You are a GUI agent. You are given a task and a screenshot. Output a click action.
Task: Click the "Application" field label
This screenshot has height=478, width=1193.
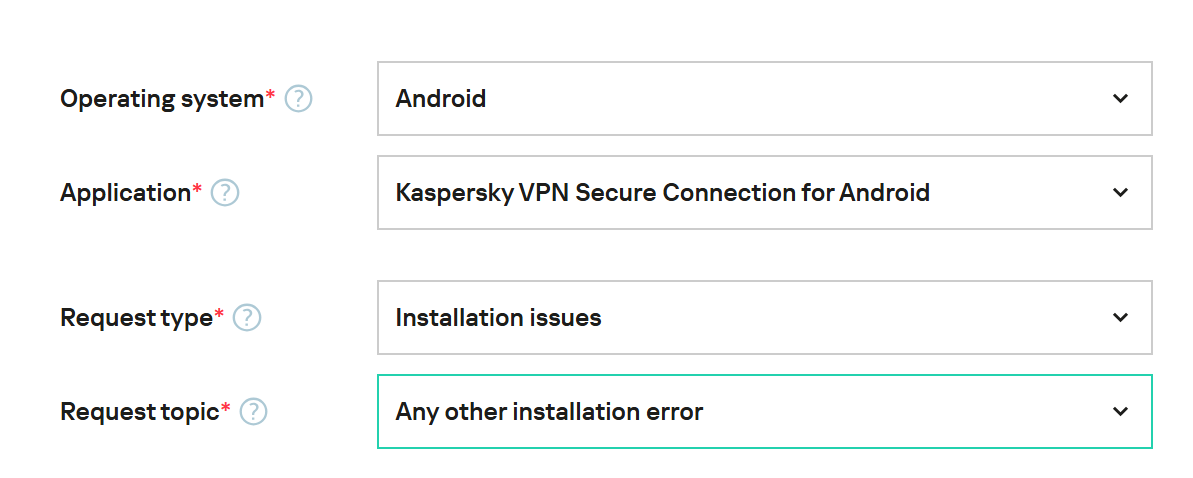coord(125,193)
